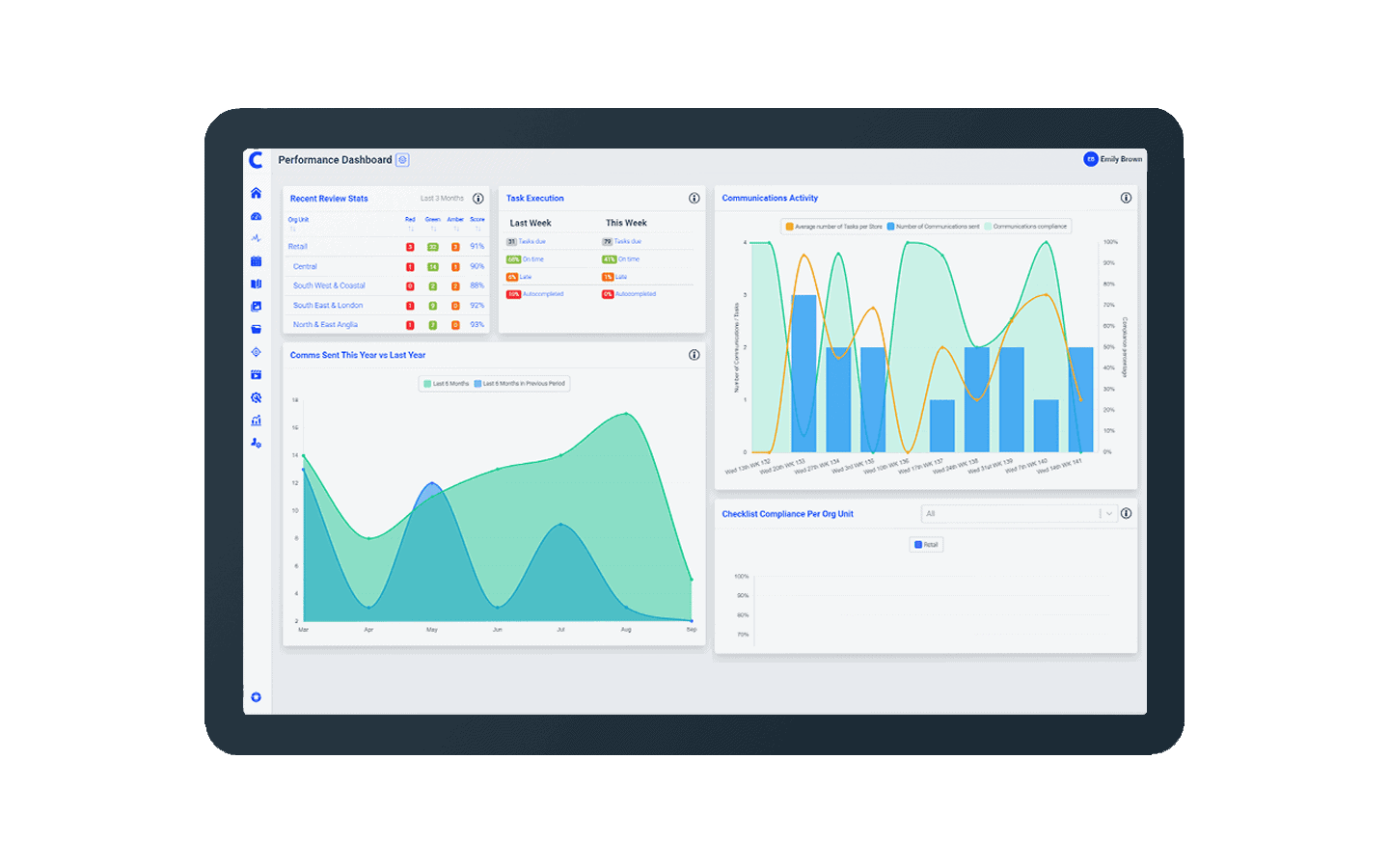Hide 'Average number of Tasks per Store' series
The height and width of the screenshot is (868, 1389).
coord(833,227)
